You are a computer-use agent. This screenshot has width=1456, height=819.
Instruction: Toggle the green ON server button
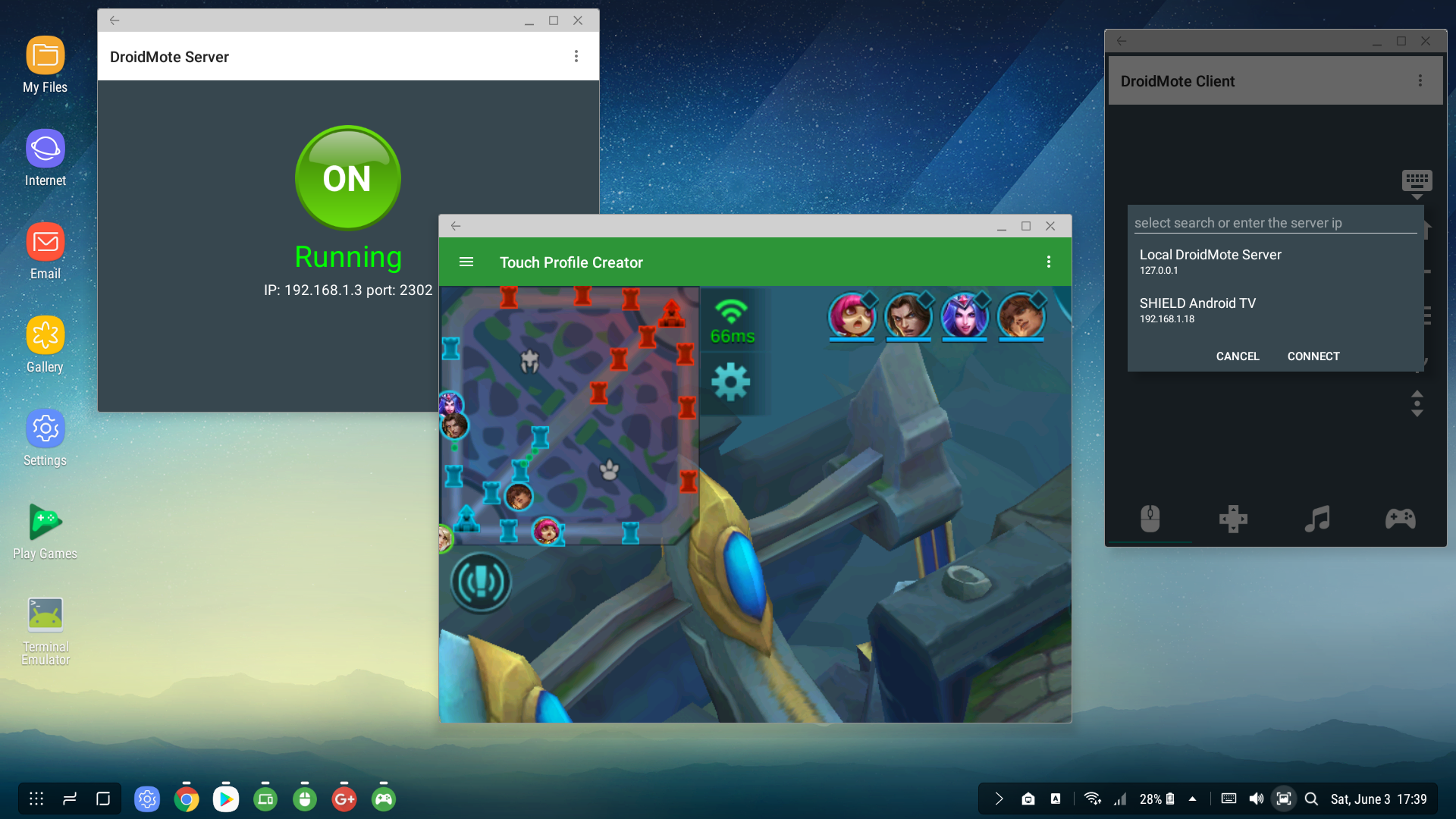(x=347, y=178)
